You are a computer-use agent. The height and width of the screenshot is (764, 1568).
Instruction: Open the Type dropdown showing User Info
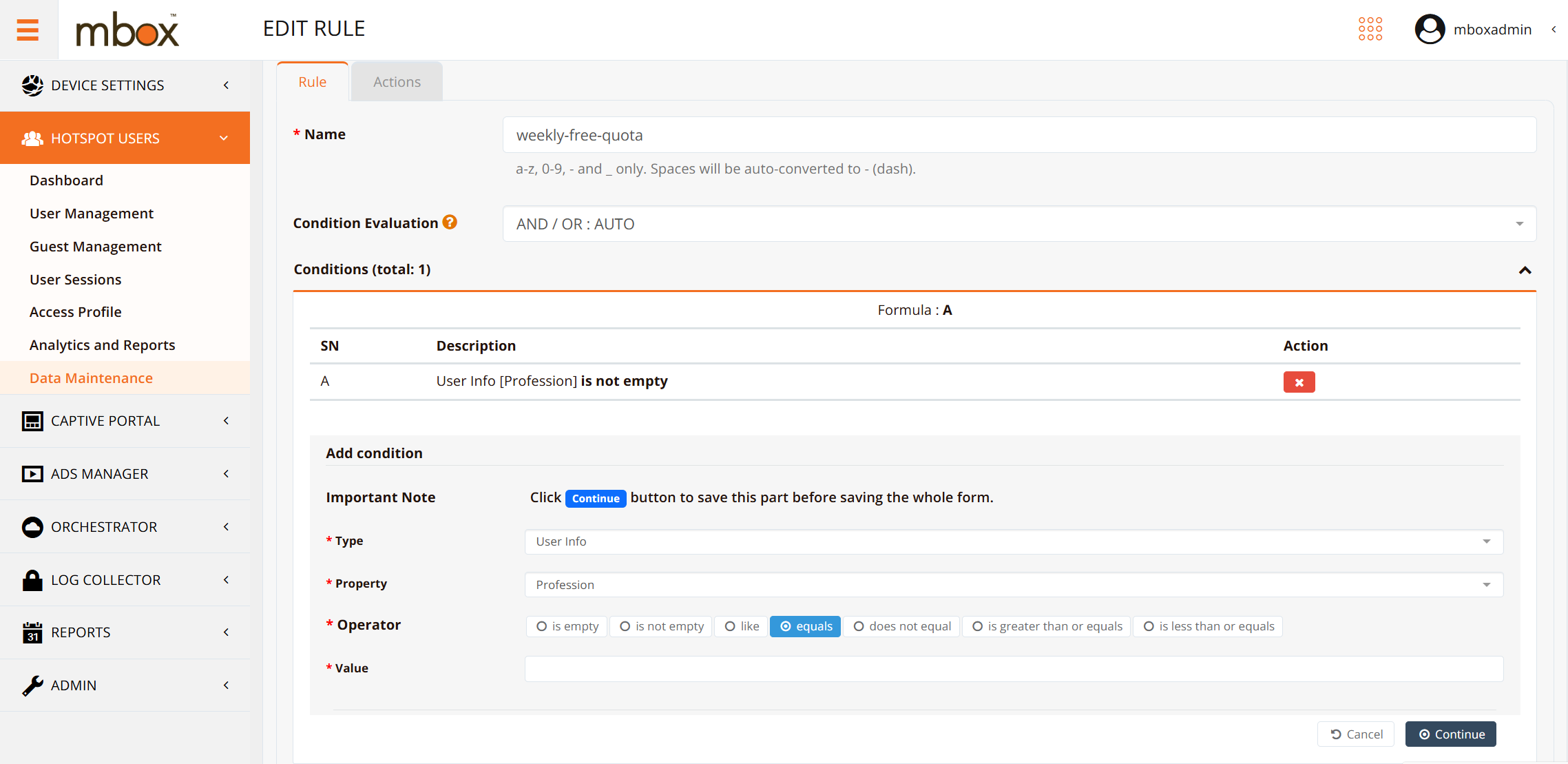pos(1014,541)
